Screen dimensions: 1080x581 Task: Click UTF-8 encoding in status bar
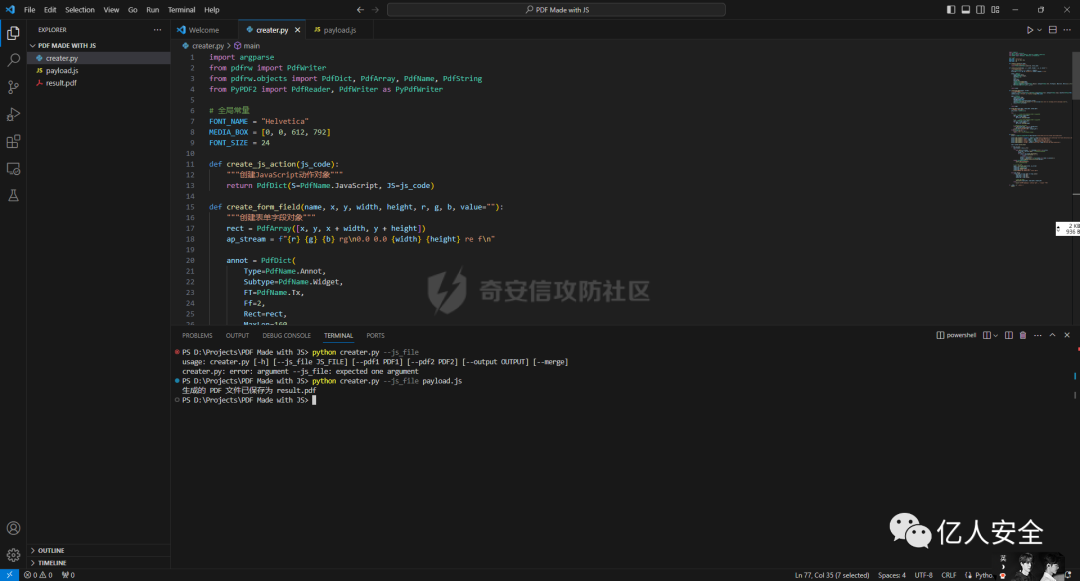[x=924, y=575]
